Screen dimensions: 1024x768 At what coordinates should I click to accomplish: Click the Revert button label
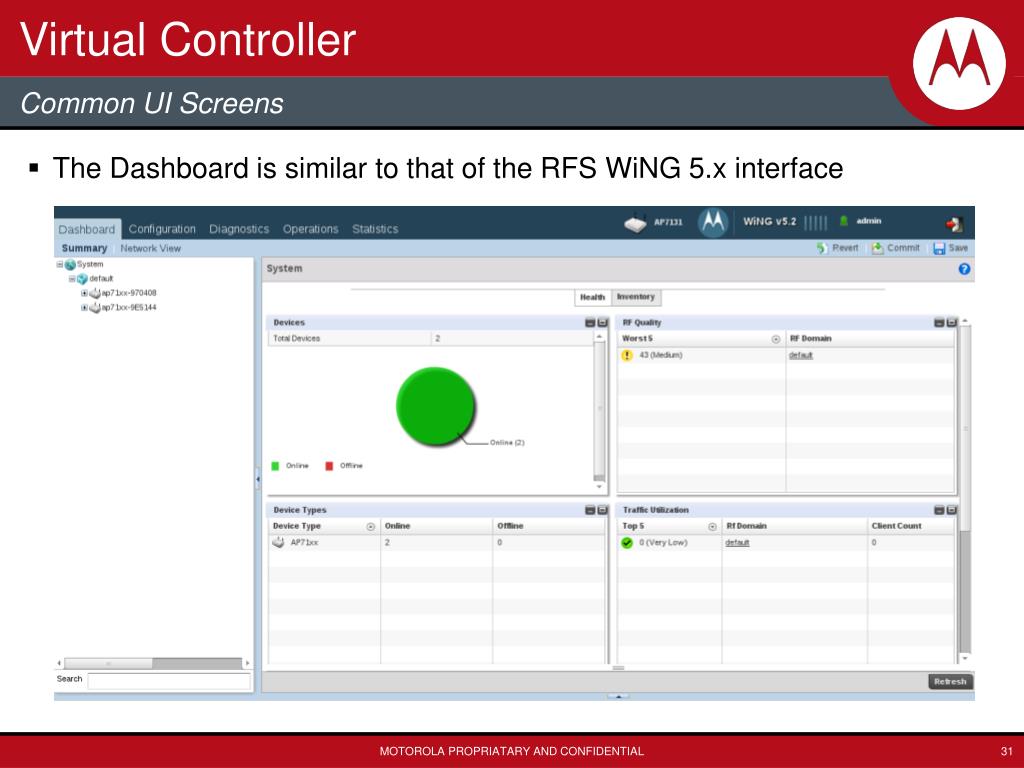(x=845, y=248)
